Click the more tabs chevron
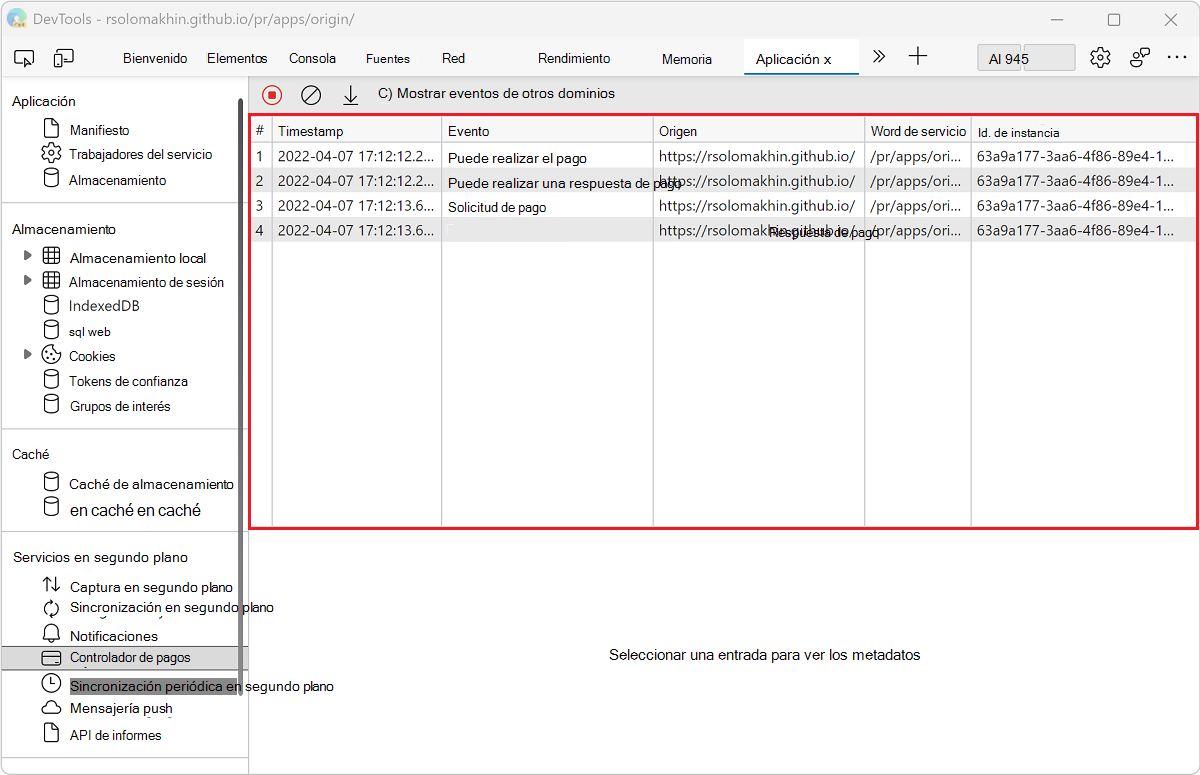Image resolution: width=1200 pixels, height=775 pixels. [x=879, y=57]
